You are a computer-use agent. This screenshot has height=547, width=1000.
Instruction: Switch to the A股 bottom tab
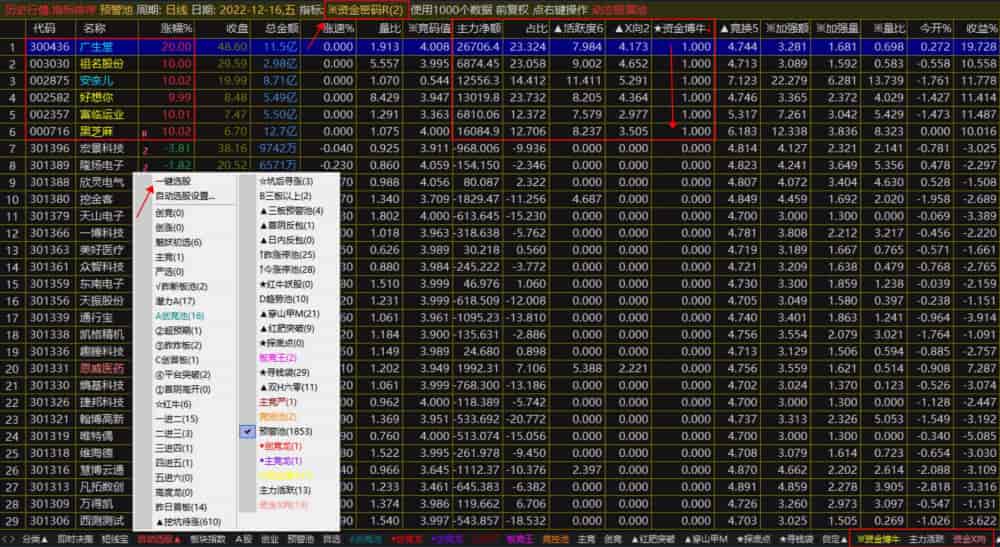coord(244,539)
